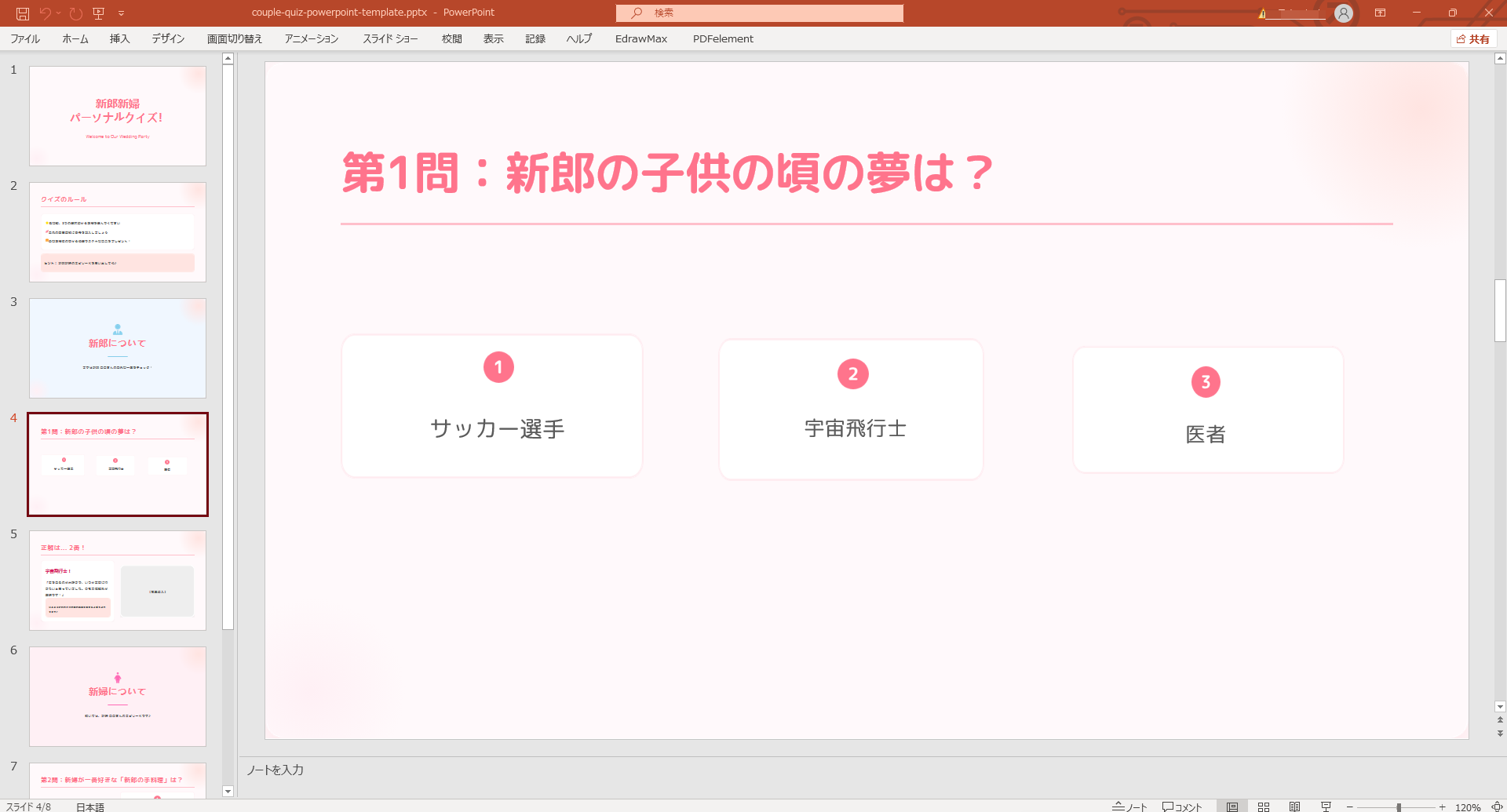The image size is (1507, 812).
Task: Open the Undo history dropdown arrow
Action: (x=58, y=13)
